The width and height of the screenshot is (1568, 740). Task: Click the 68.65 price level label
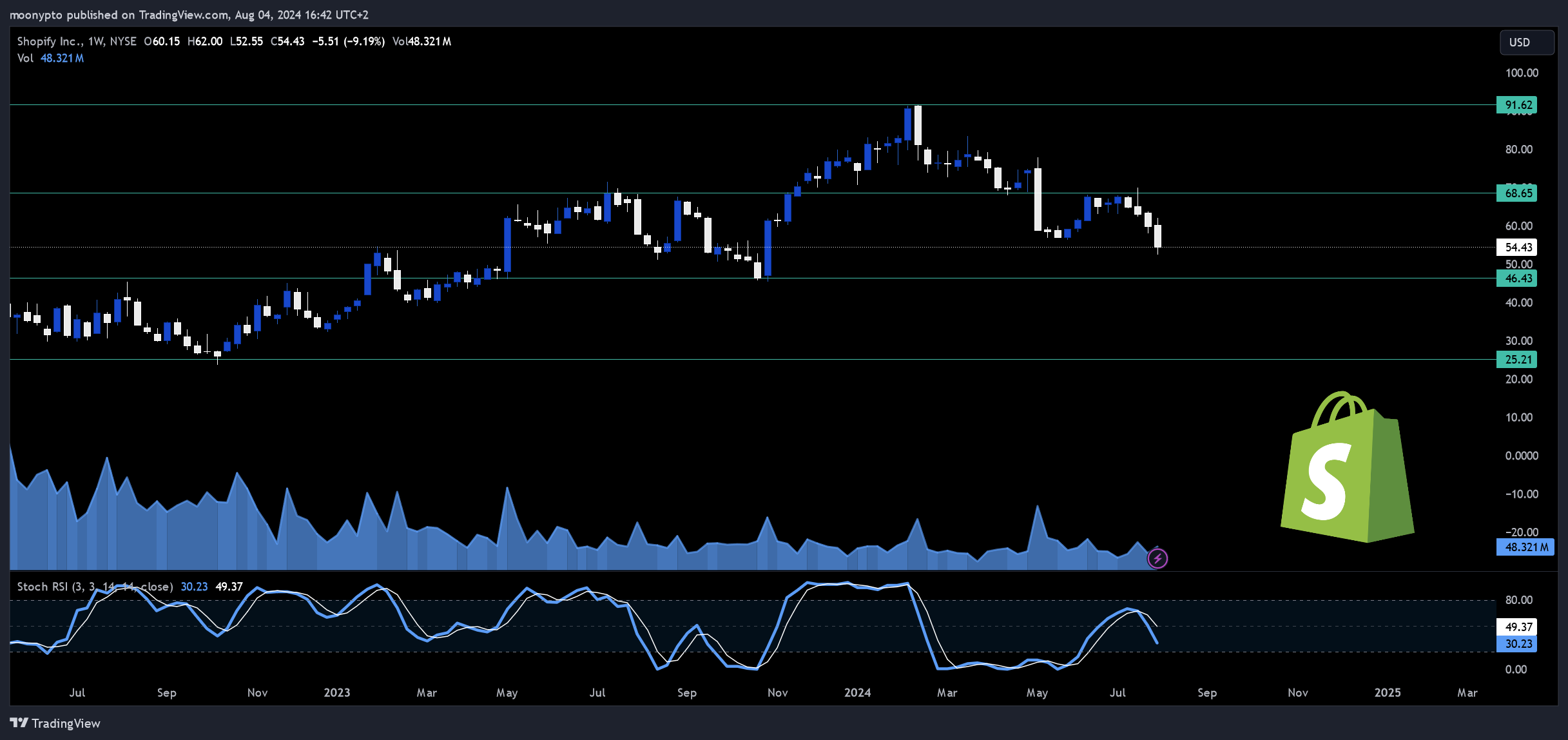(1516, 193)
